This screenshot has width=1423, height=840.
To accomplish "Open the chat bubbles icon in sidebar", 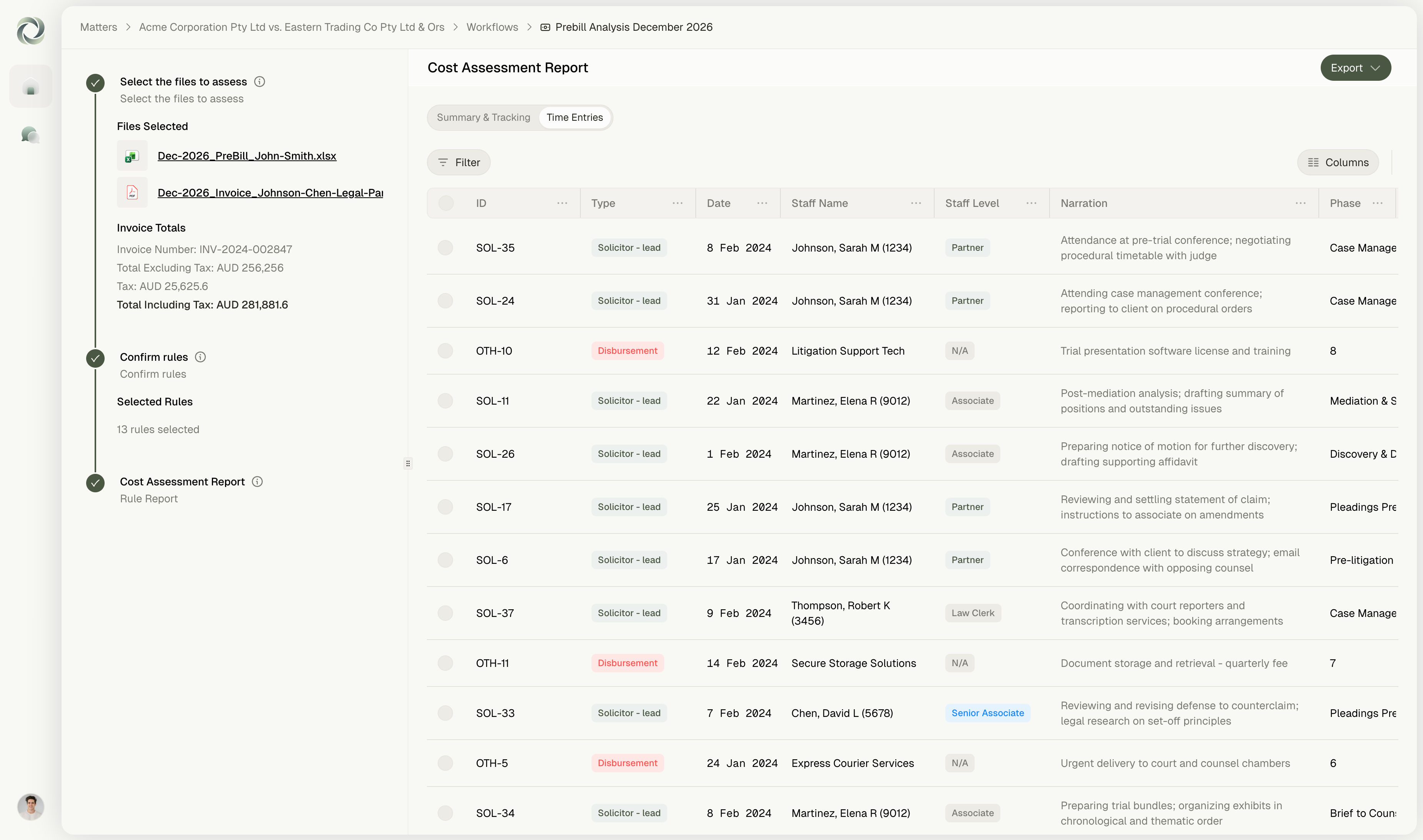I will click(30, 135).
